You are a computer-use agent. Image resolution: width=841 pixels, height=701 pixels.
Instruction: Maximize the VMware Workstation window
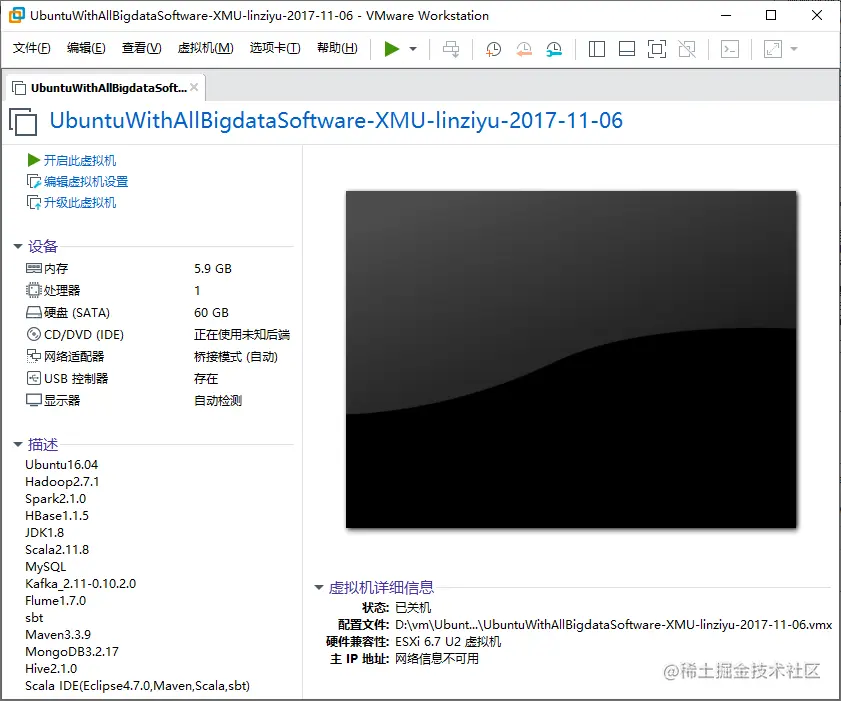tap(771, 15)
